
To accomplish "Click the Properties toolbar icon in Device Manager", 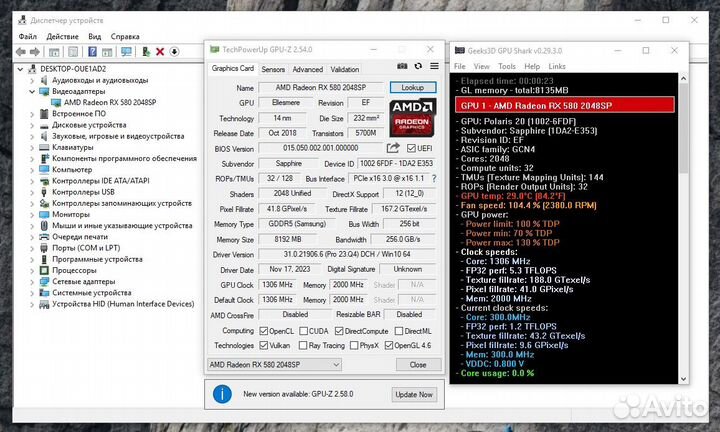I will point(73,51).
